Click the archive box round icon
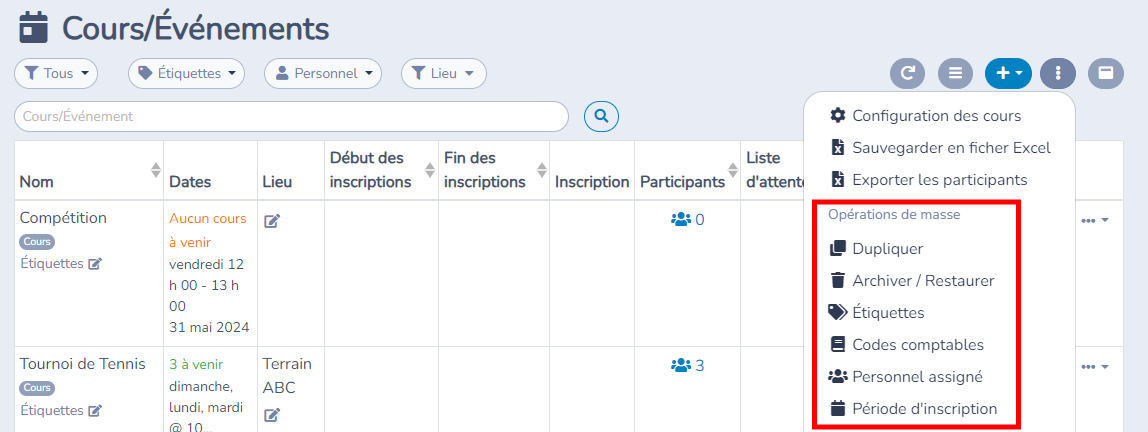 pos(1106,73)
